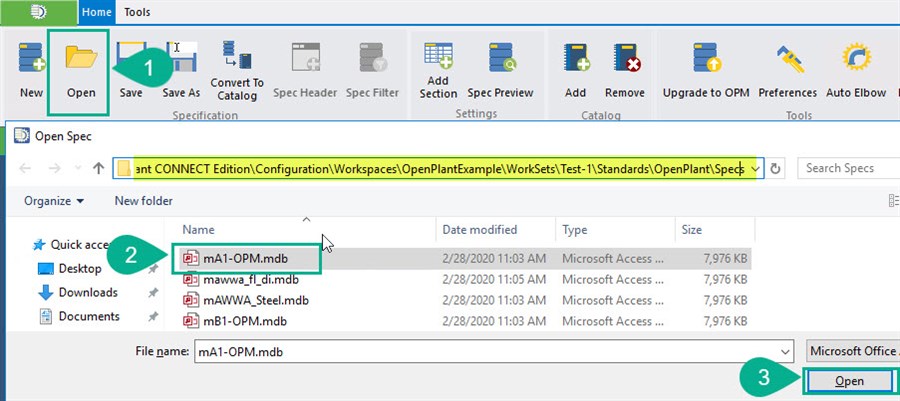Click mawwa_fl_di.mdb 2/28/2020 11:05 AM date
The image size is (900, 401).
(x=494, y=280)
